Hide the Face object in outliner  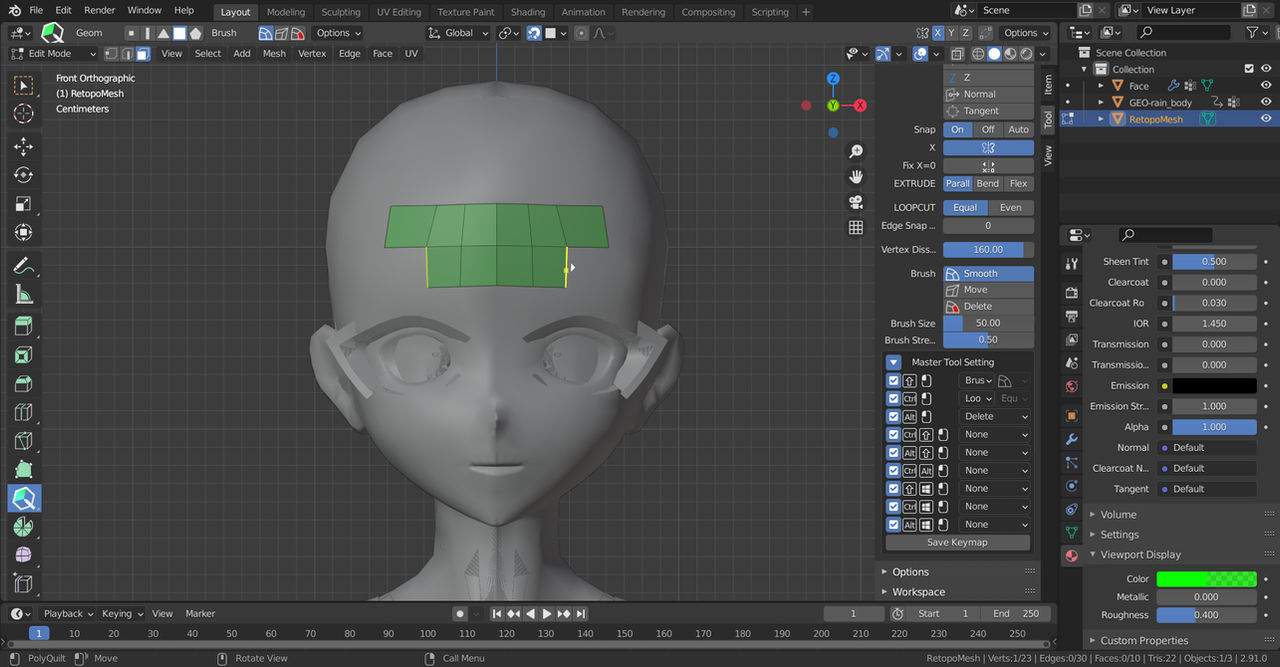1266,86
